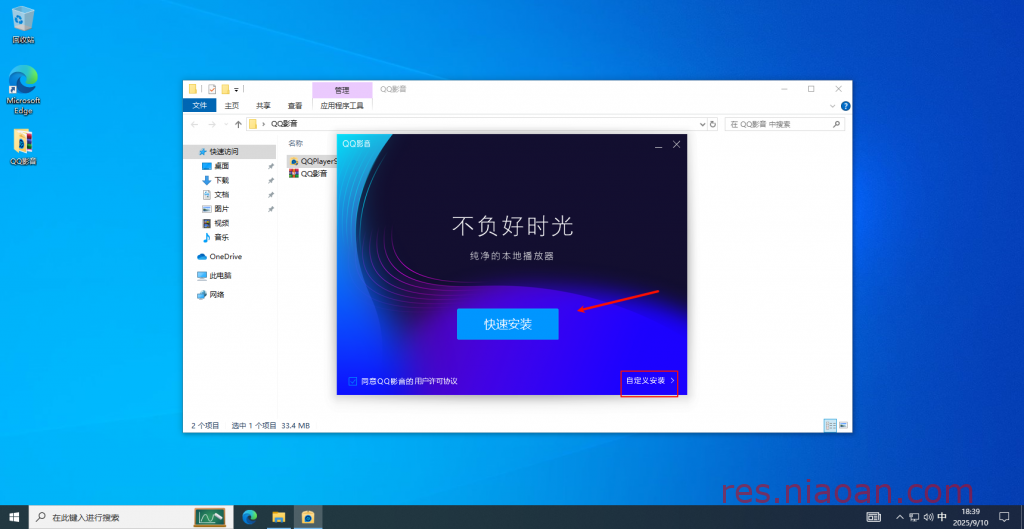Close the QQ影音 installer window

[677, 144]
